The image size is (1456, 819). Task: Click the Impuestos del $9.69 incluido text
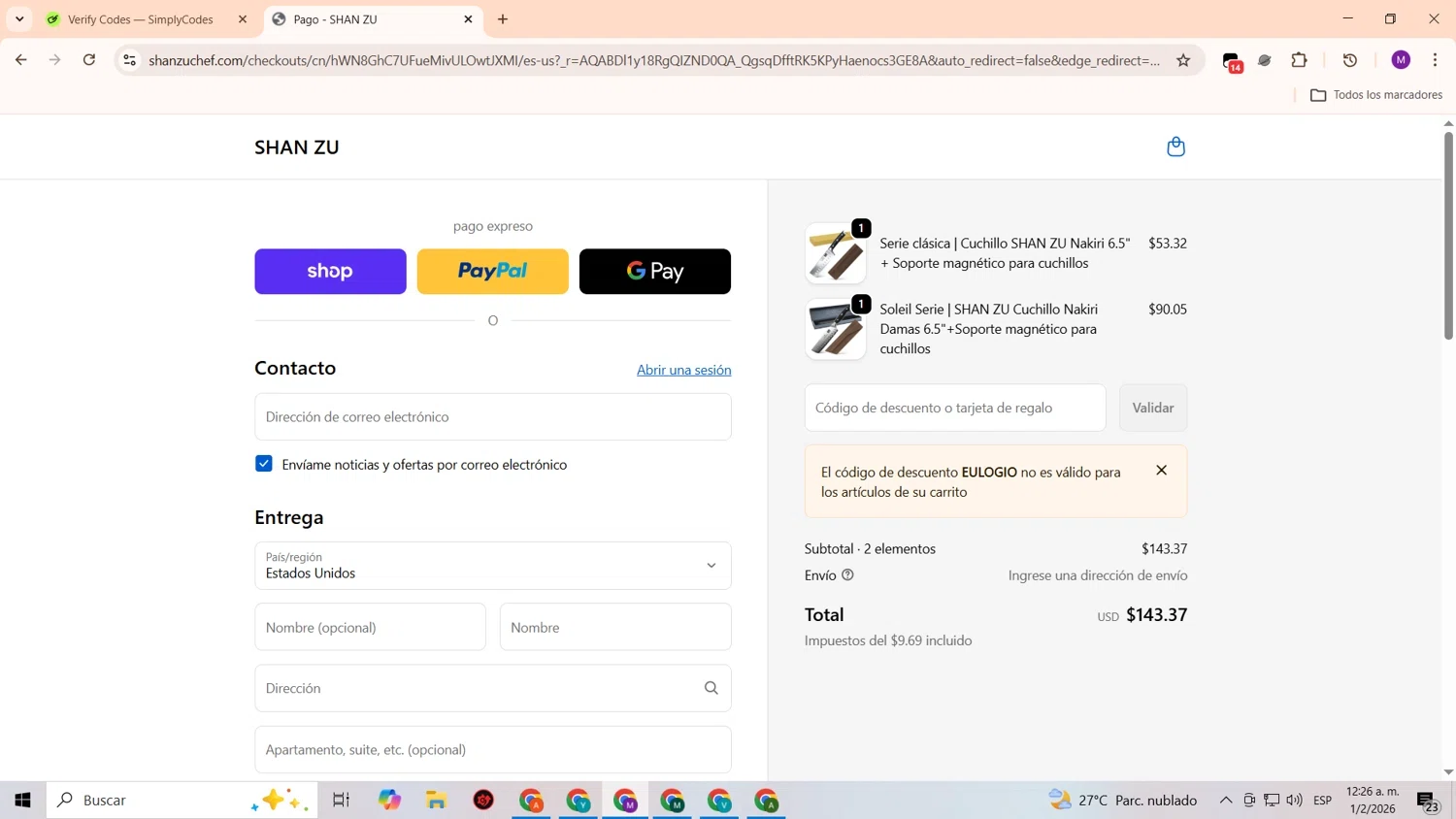(888, 640)
